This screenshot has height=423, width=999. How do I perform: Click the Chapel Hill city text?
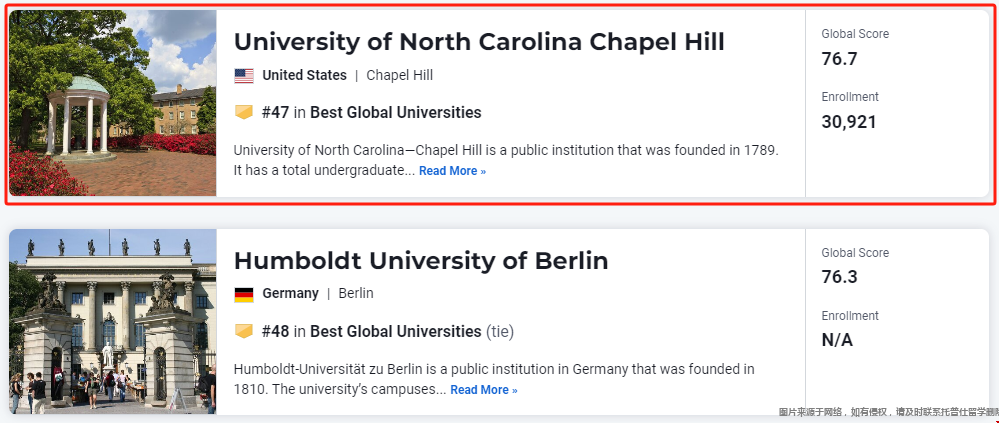[x=399, y=76]
